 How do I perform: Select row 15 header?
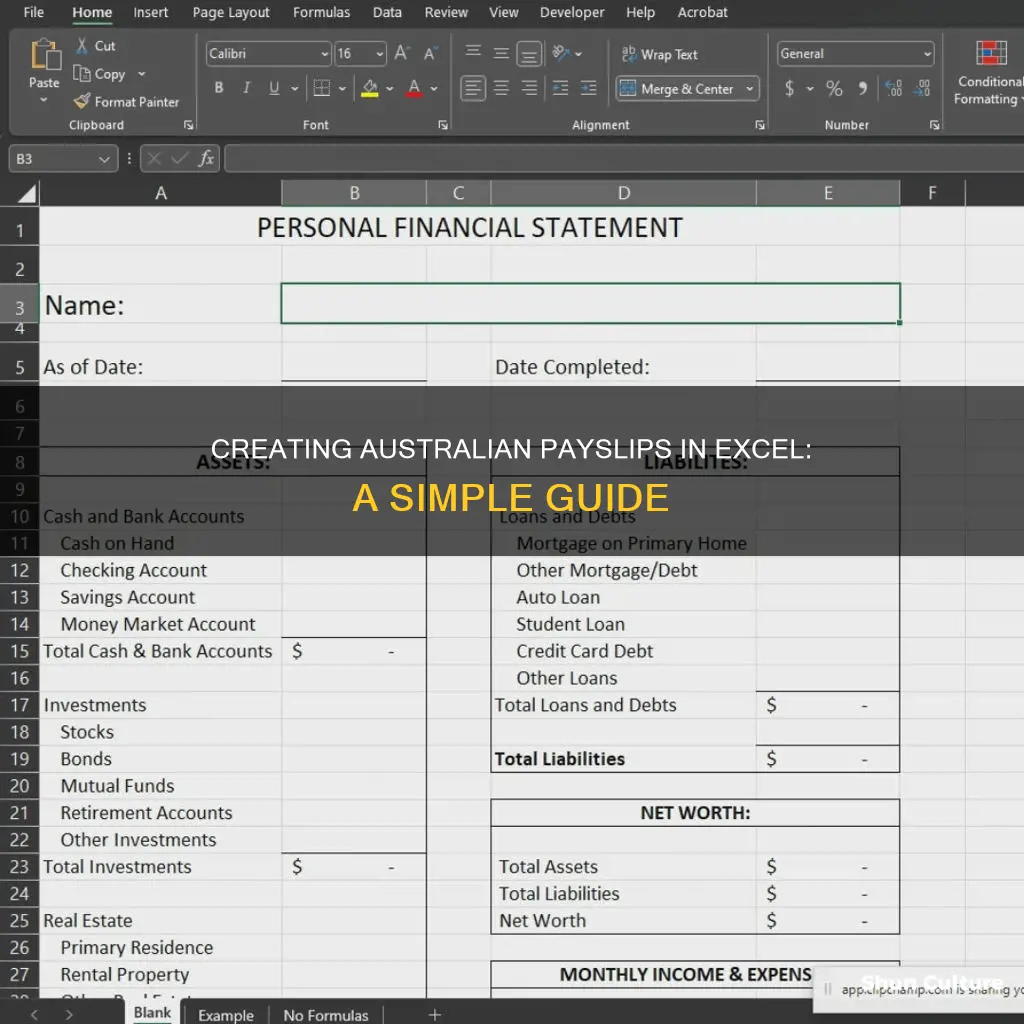(20, 651)
